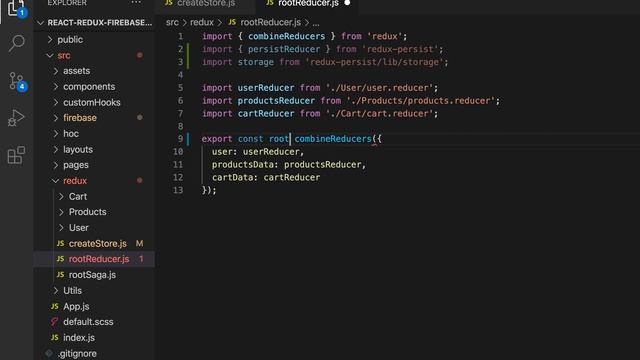Viewport: 640px width, 360px height.
Task: Click the JS icon beside index.js
Action: pos(55,338)
